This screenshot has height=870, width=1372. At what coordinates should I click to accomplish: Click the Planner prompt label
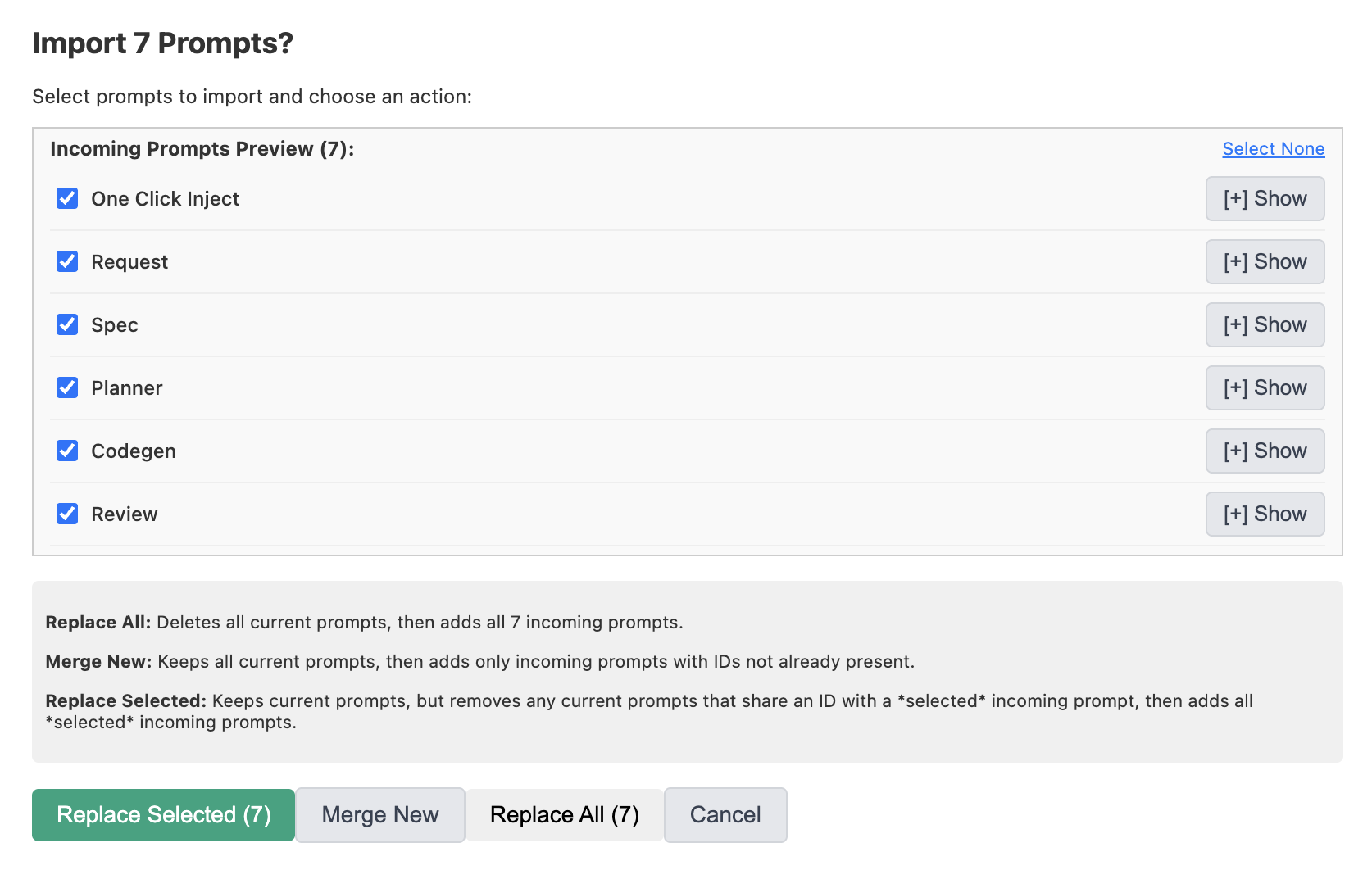[x=127, y=388]
